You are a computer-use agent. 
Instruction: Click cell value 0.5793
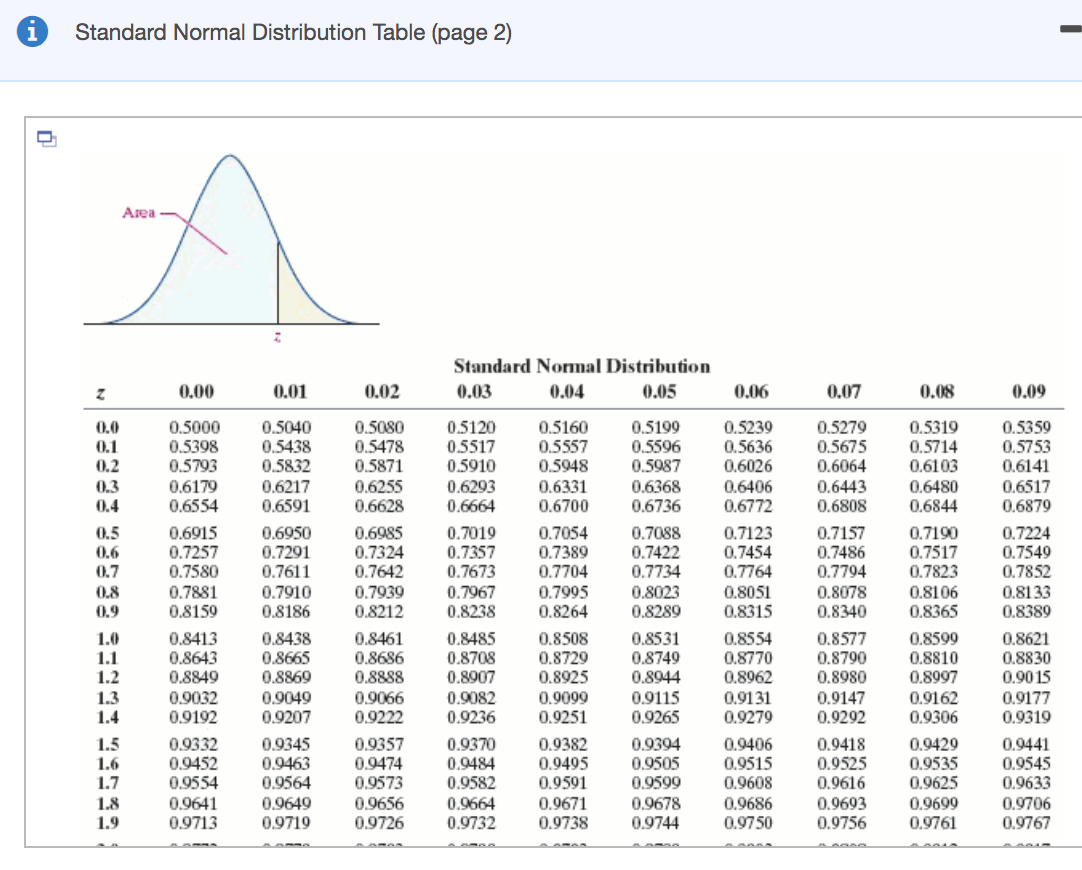click(x=194, y=466)
